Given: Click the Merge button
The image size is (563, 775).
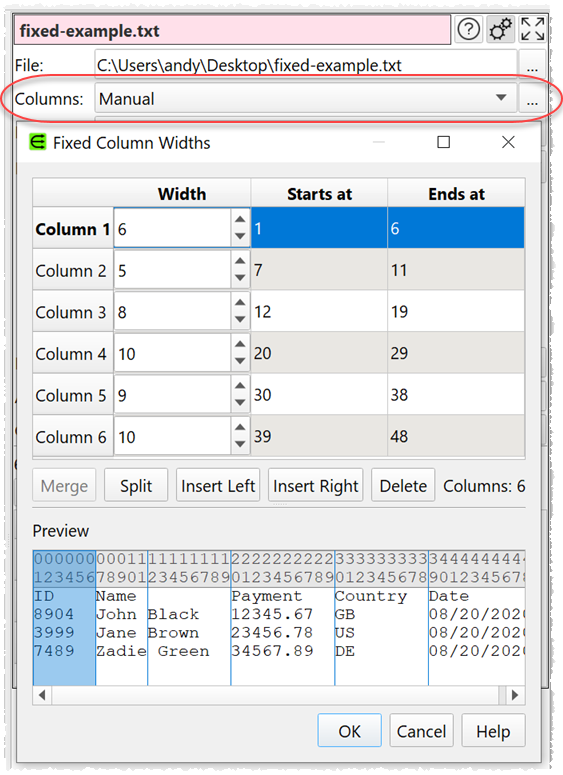Looking at the screenshot, I should pos(64,485).
